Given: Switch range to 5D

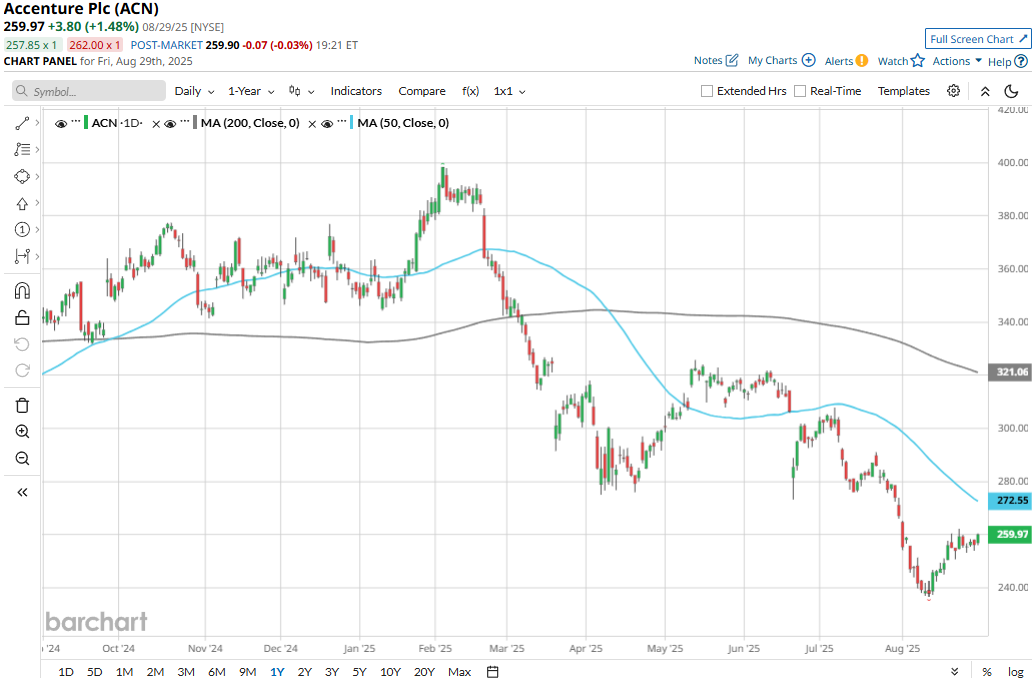Looking at the screenshot, I should pos(95,671).
